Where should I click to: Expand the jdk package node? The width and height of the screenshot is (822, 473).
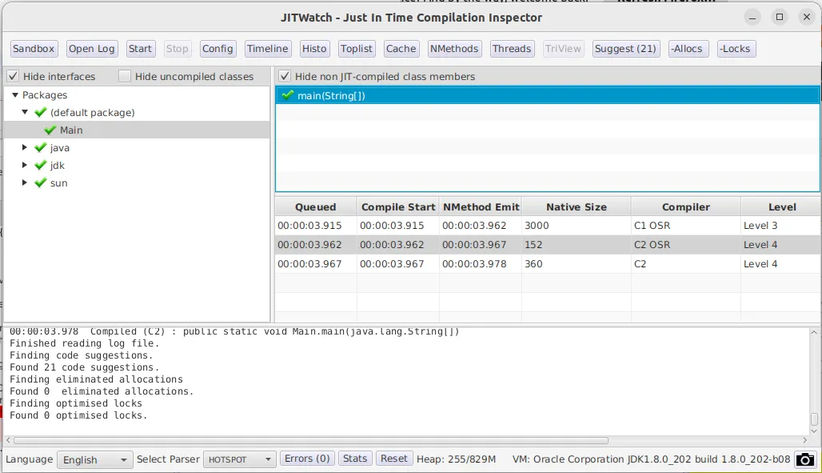pyautogui.click(x=25, y=165)
